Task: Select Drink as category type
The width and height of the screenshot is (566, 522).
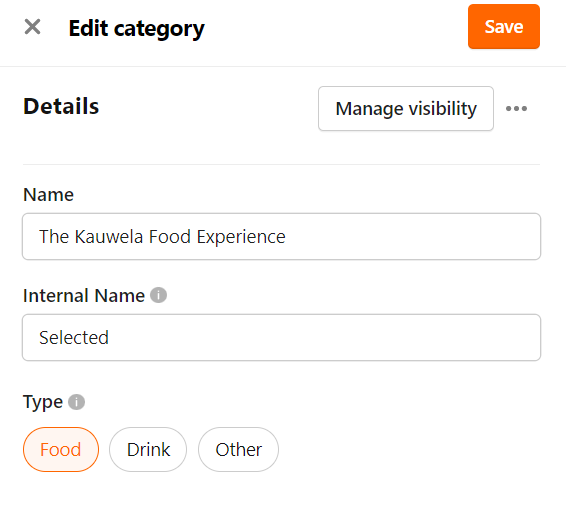Action: point(148,449)
